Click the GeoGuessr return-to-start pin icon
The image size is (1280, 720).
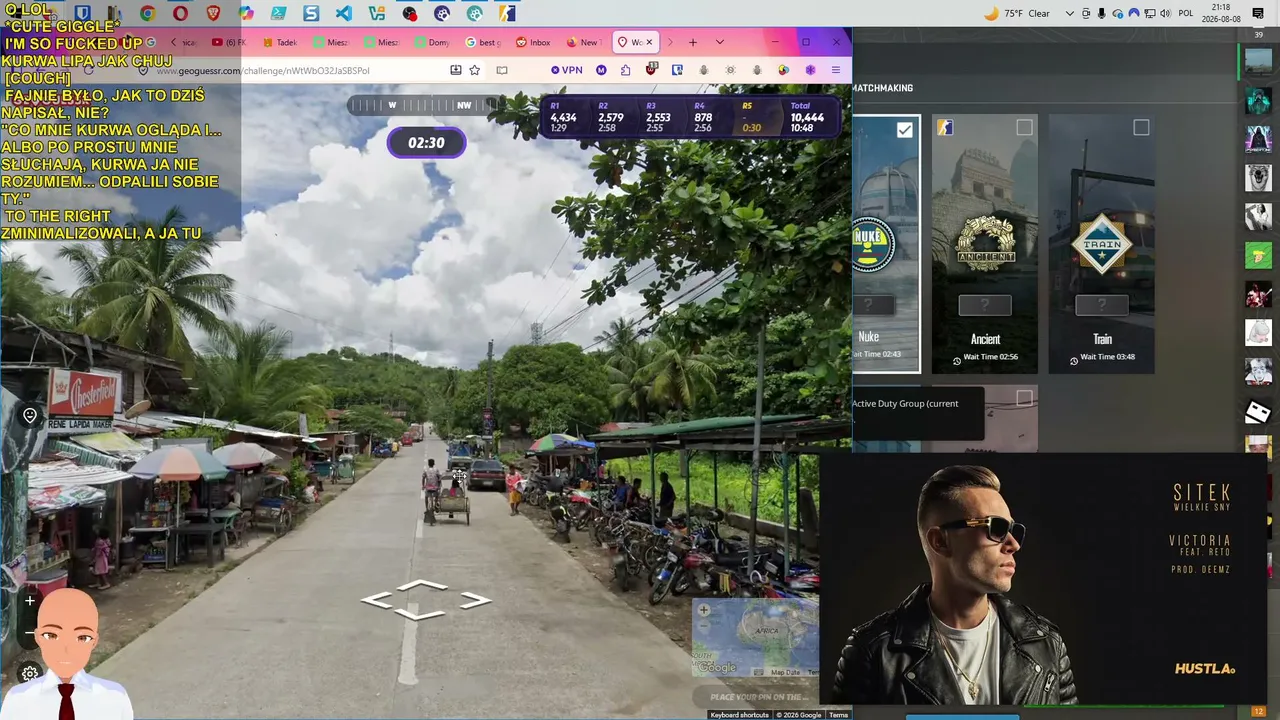pos(30,416)
